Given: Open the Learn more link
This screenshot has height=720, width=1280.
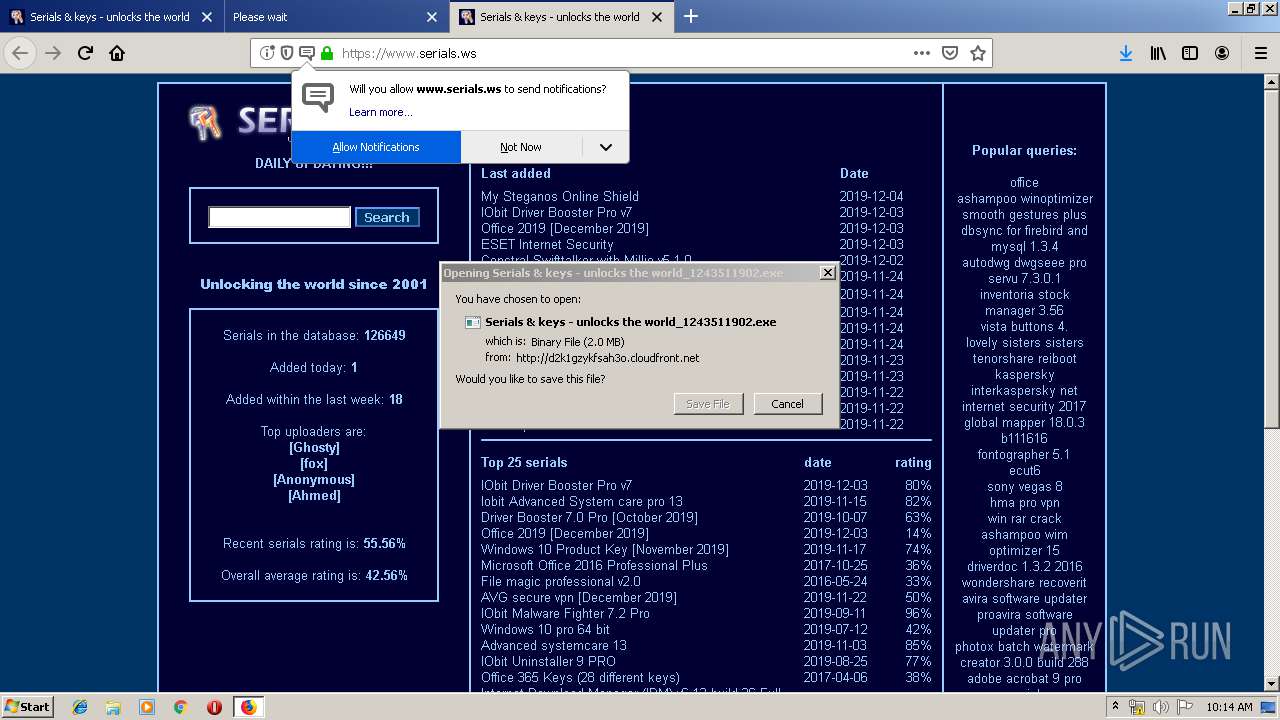Looking at the screenshot, I should pos(380,112).
